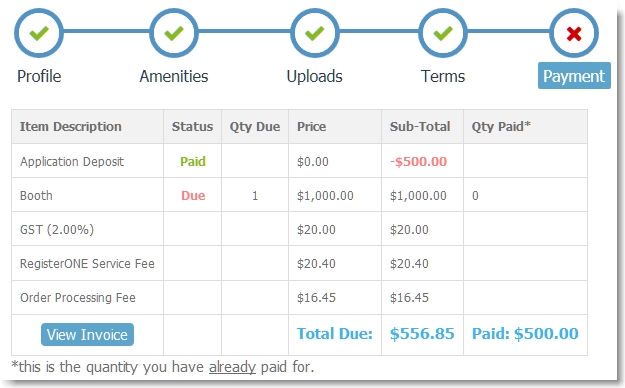Click the Payment step red X circle
This screenshot has height=388, width=625.
[574, 33]
